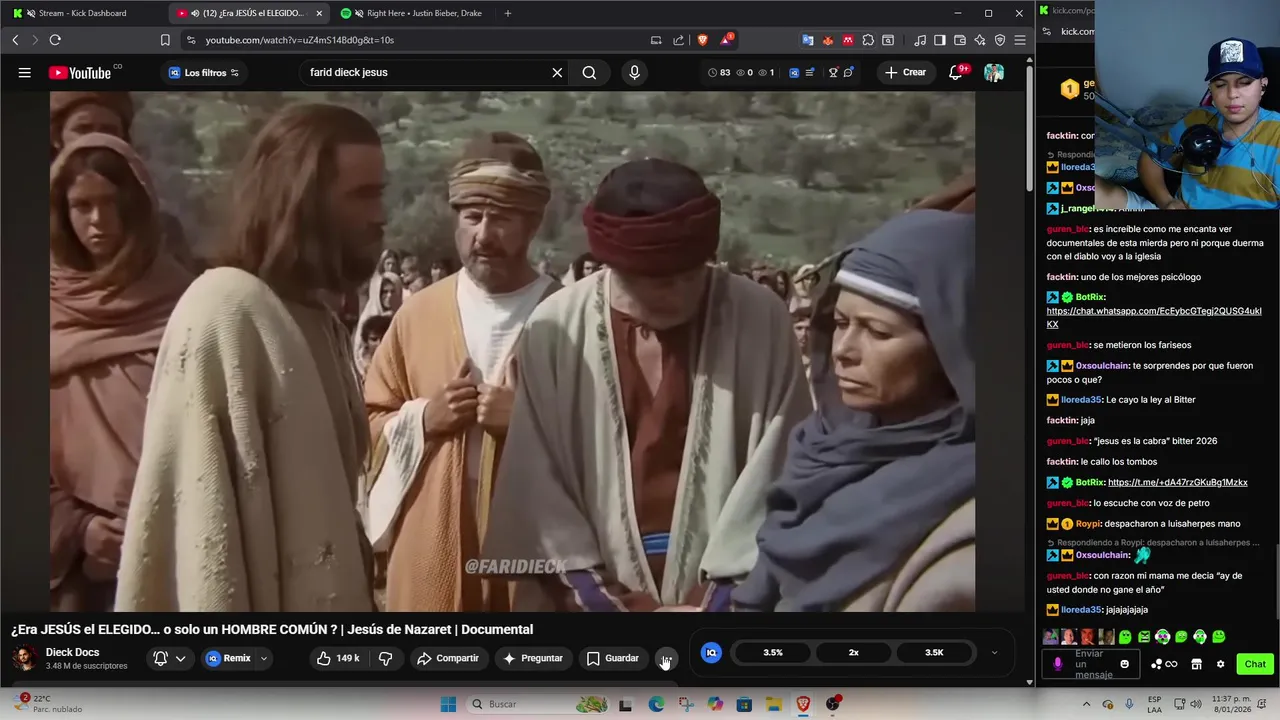Open the YouTube hamburger guide menu
Screen dimensions: 1280x720
point(24,72)
